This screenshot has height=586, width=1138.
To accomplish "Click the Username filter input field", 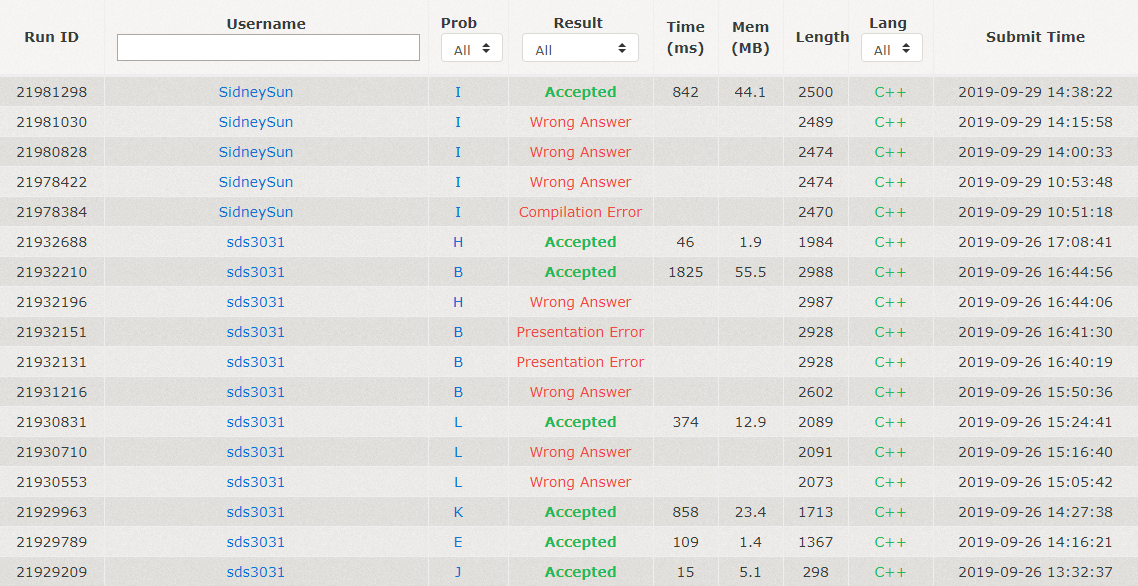I will (268, 48).
